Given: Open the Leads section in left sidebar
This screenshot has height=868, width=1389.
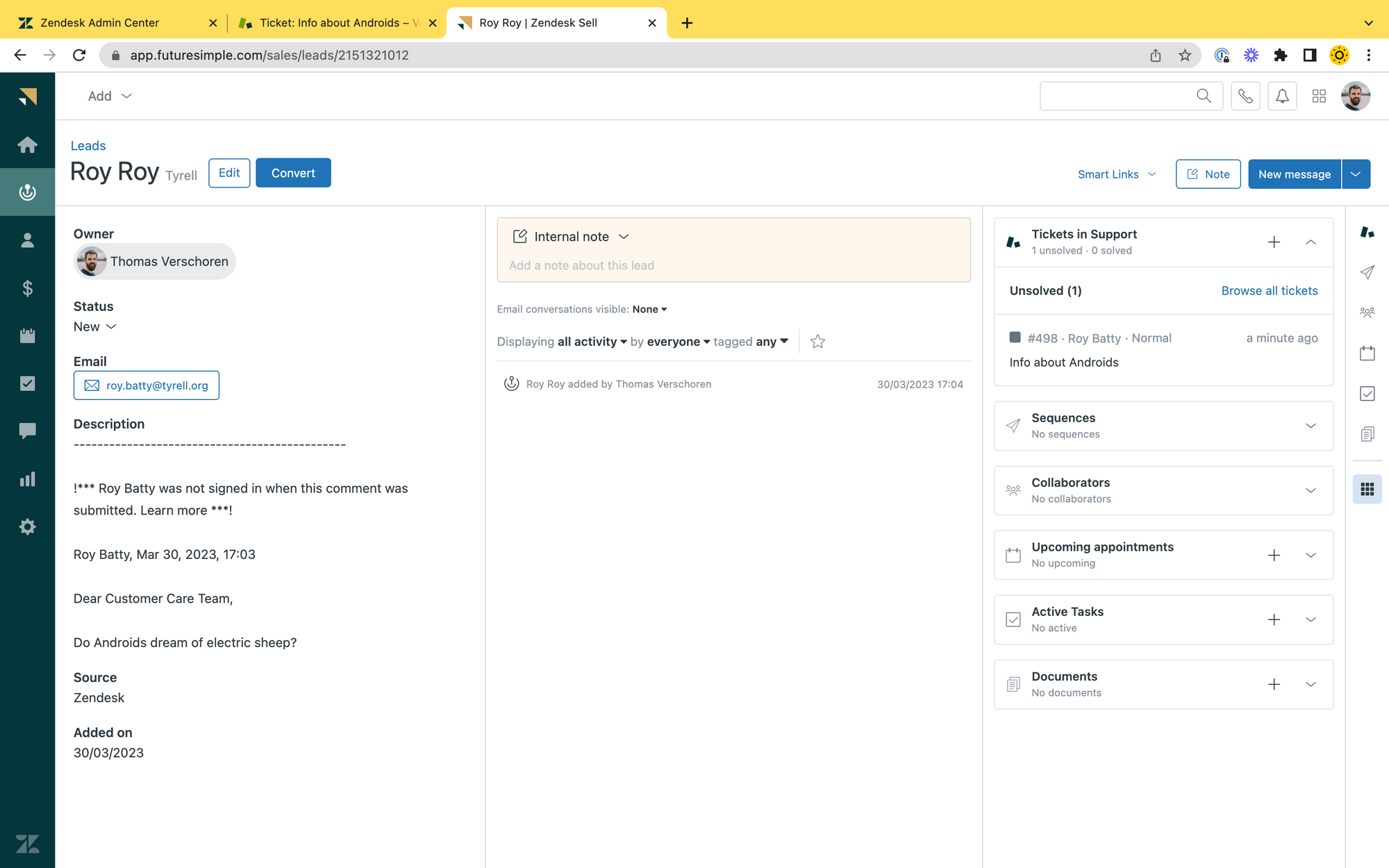Looking at the screenshot, I should 27,192.
